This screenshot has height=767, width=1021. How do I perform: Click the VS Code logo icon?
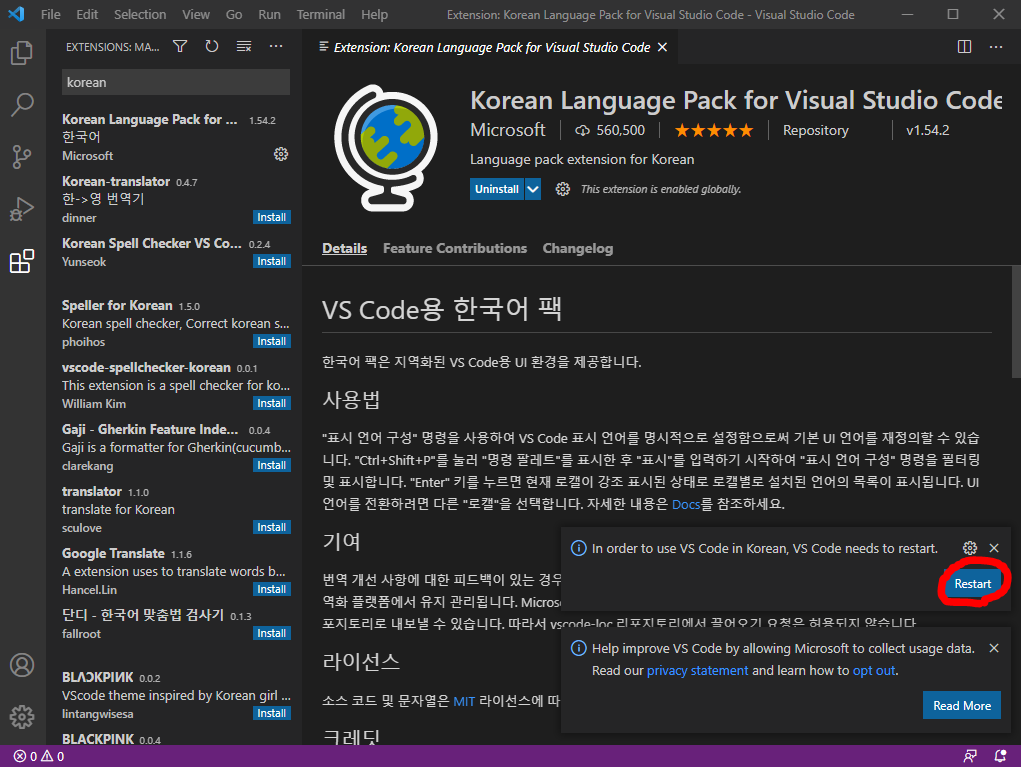(16, 14)
